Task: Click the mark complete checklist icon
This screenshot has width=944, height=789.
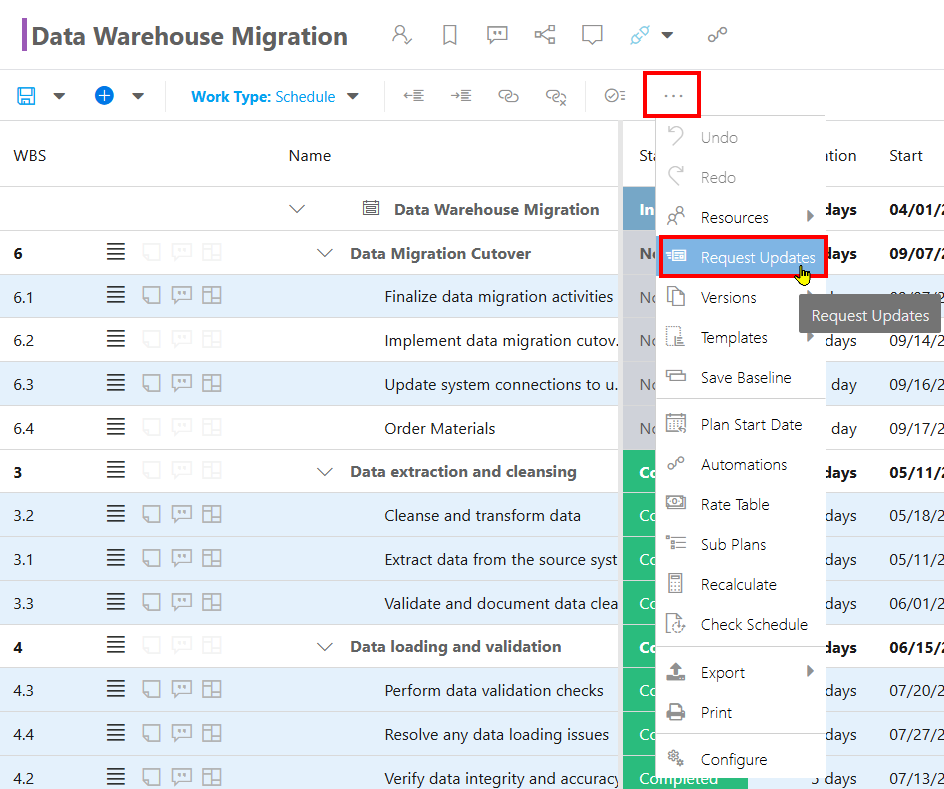Action: click(x=615, y=96)
